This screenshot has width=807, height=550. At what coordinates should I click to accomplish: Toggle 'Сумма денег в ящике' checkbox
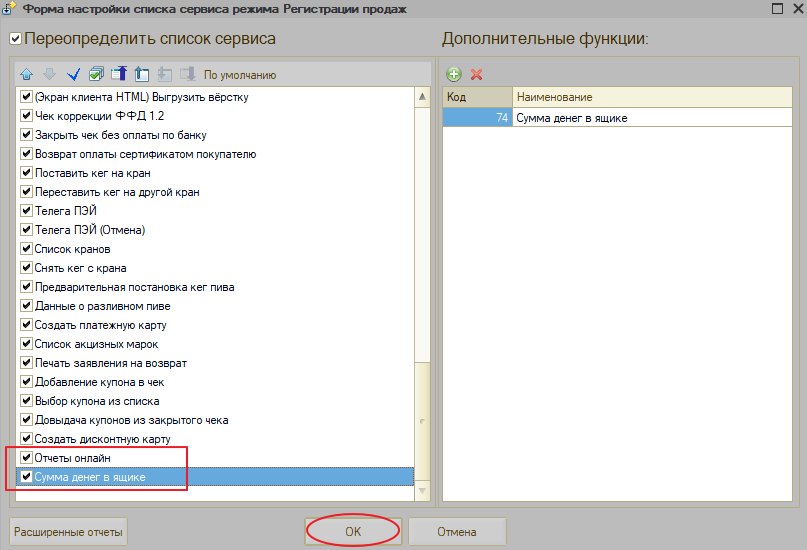click(x=26, y=476)
